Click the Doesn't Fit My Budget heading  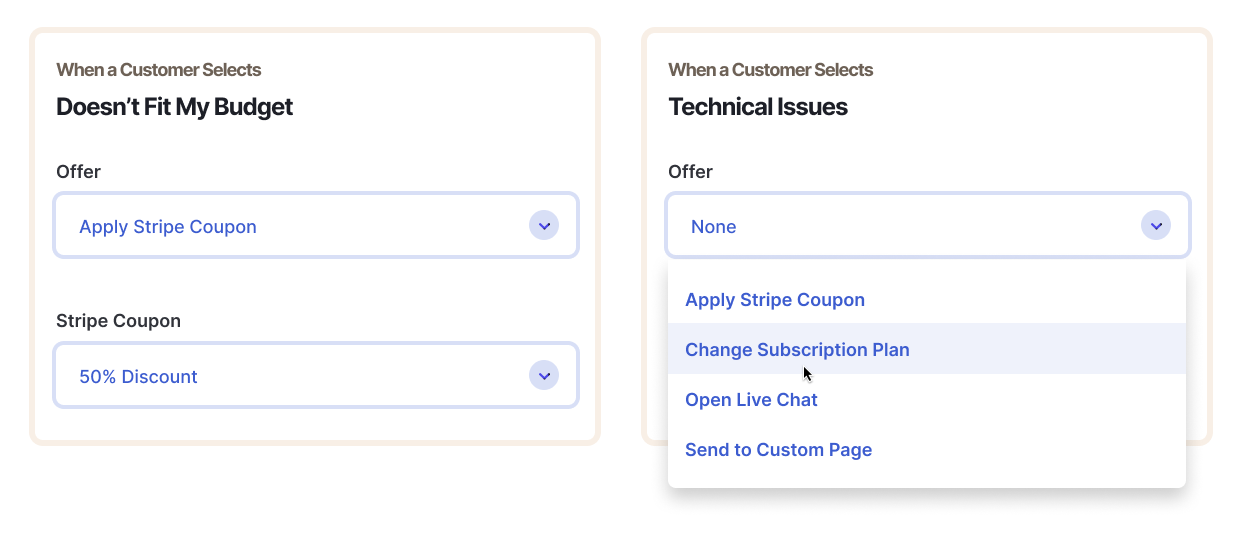coord(174,107)
